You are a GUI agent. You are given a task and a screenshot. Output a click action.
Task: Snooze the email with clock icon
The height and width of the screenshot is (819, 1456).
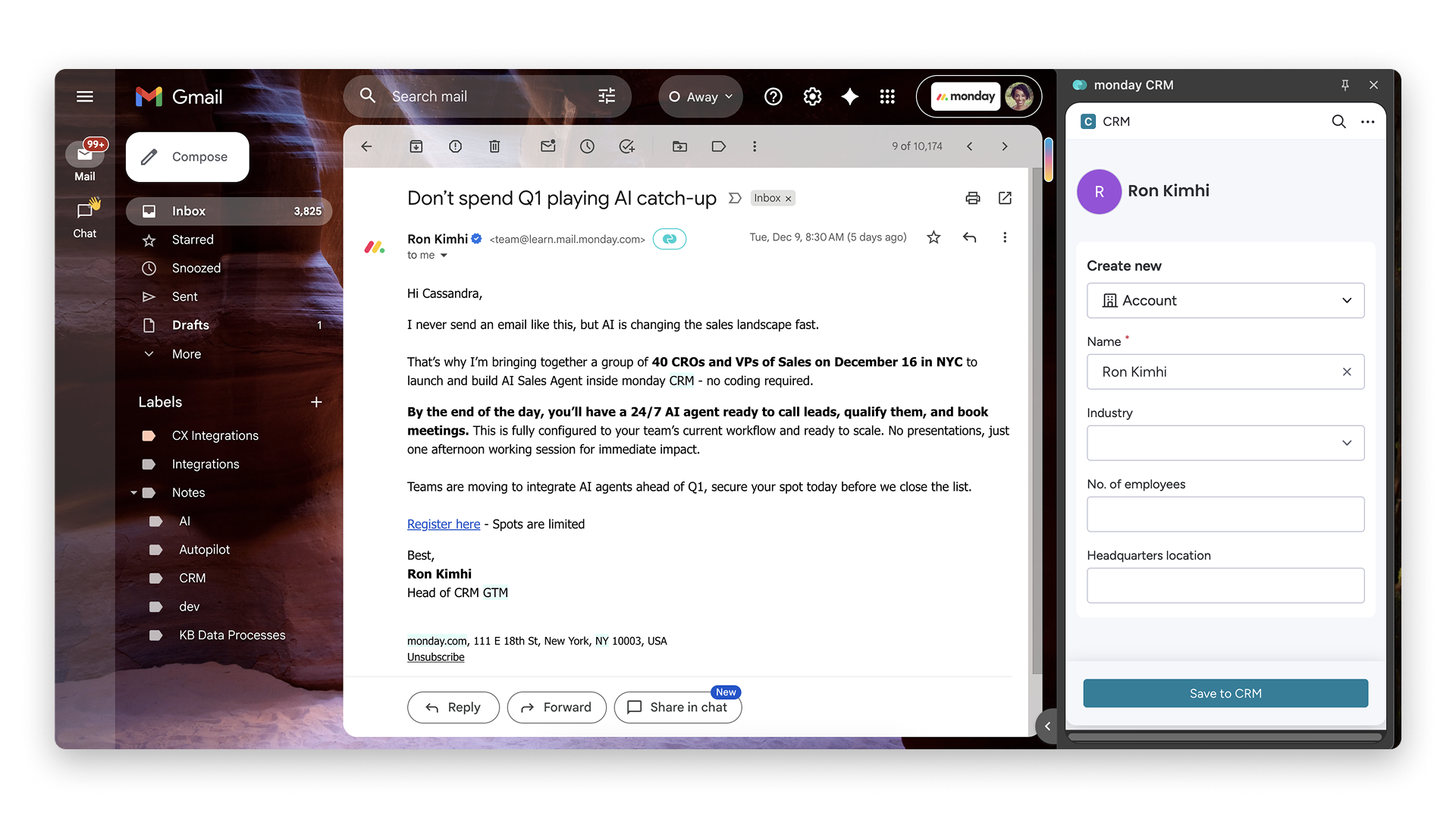click(587, 146)
